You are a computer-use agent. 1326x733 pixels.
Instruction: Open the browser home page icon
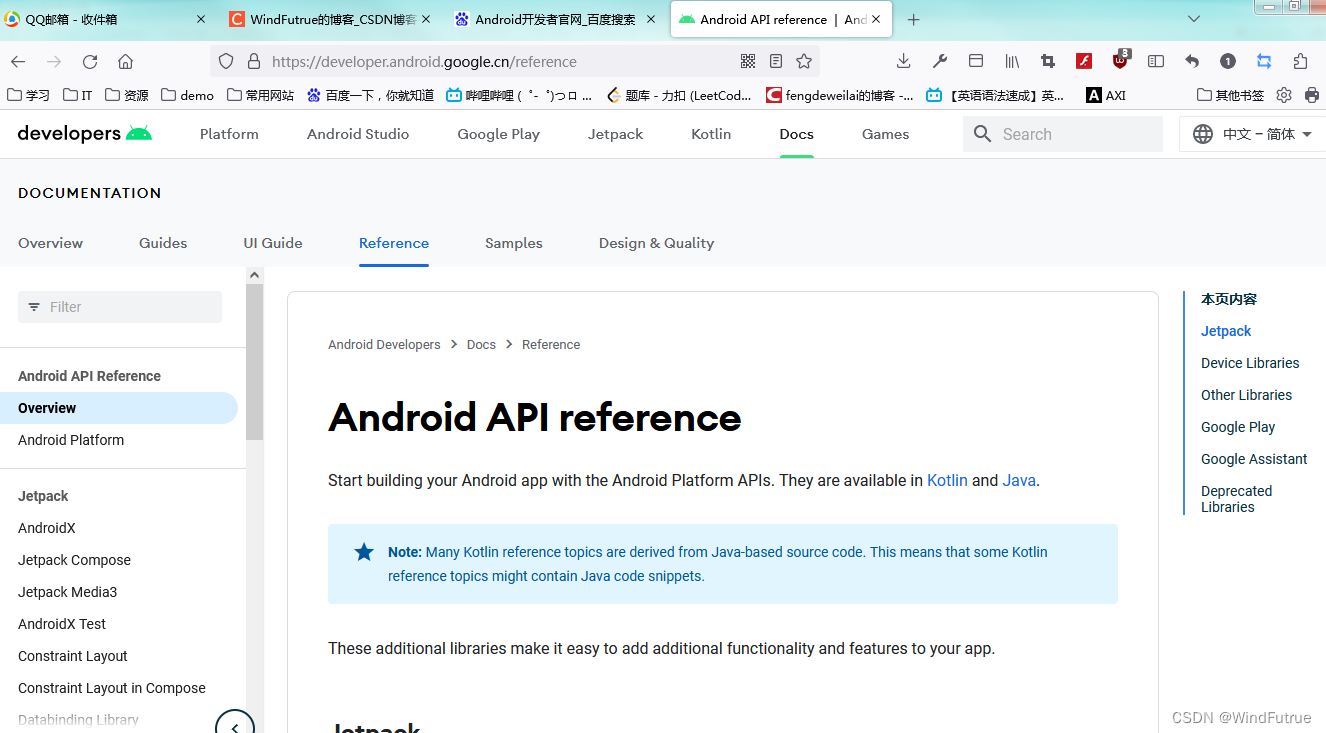(125, 62)
